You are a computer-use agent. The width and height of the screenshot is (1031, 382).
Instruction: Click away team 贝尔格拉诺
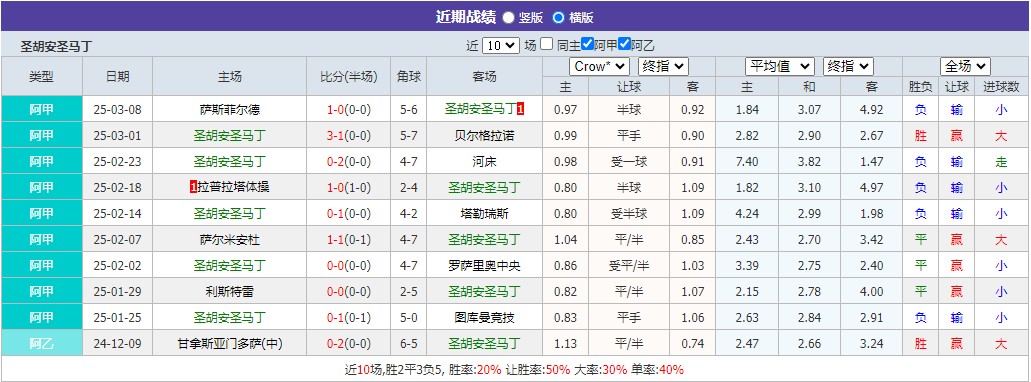[x=484, y=135]
